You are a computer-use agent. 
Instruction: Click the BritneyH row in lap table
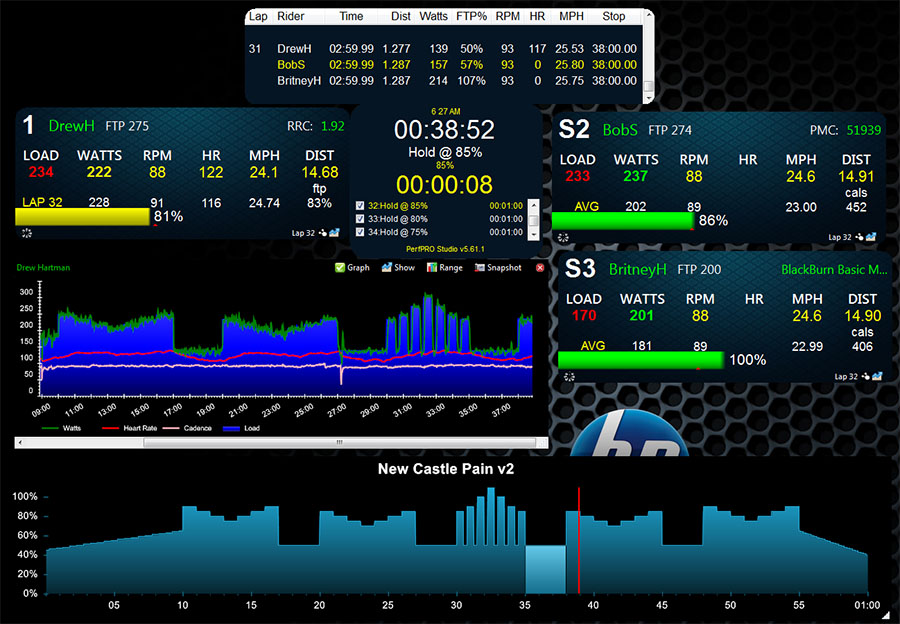443,81
